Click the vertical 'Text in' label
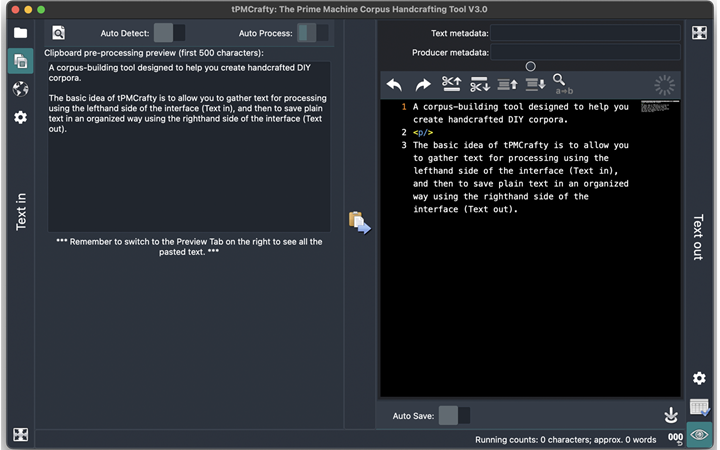720x450 pixels. [x=21, y=211]
